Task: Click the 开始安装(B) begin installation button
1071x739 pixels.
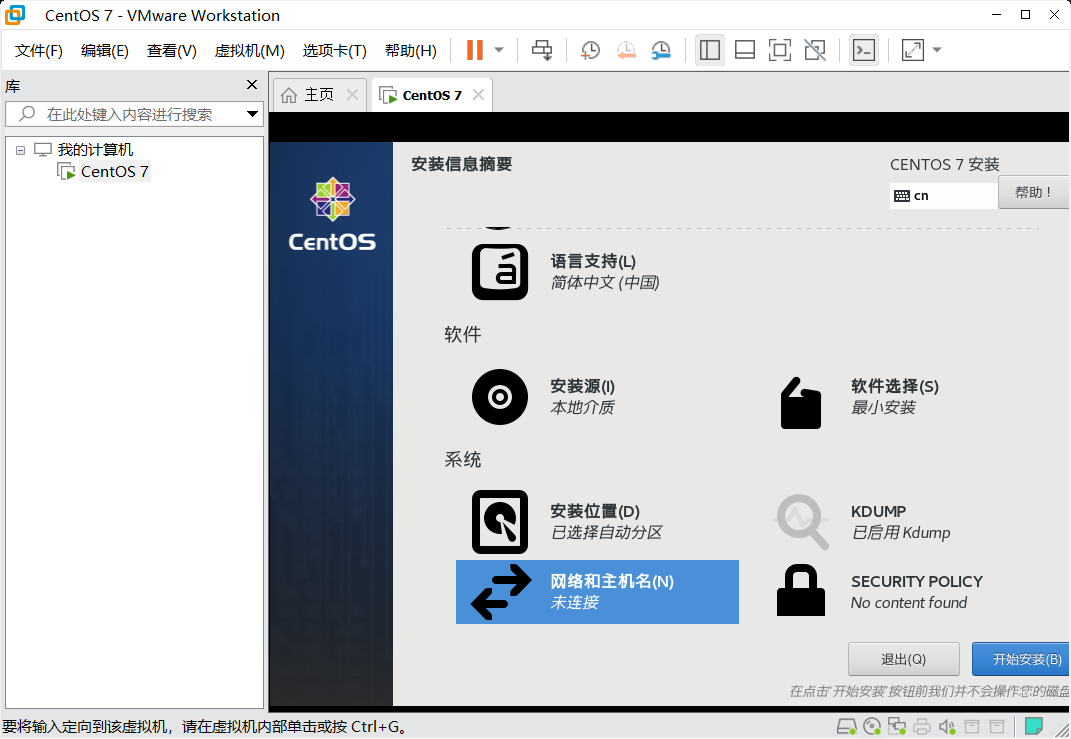Action: [x=1021, y=659]
